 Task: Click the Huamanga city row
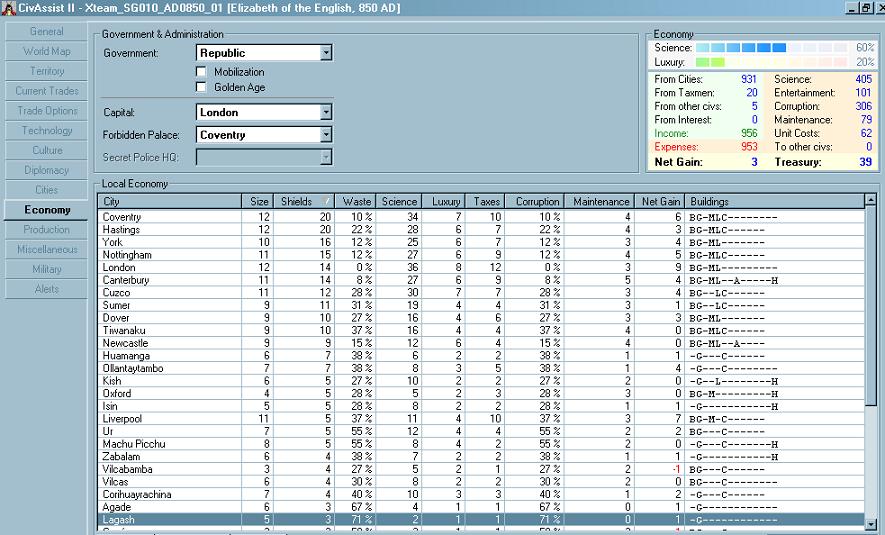point(481,356)
